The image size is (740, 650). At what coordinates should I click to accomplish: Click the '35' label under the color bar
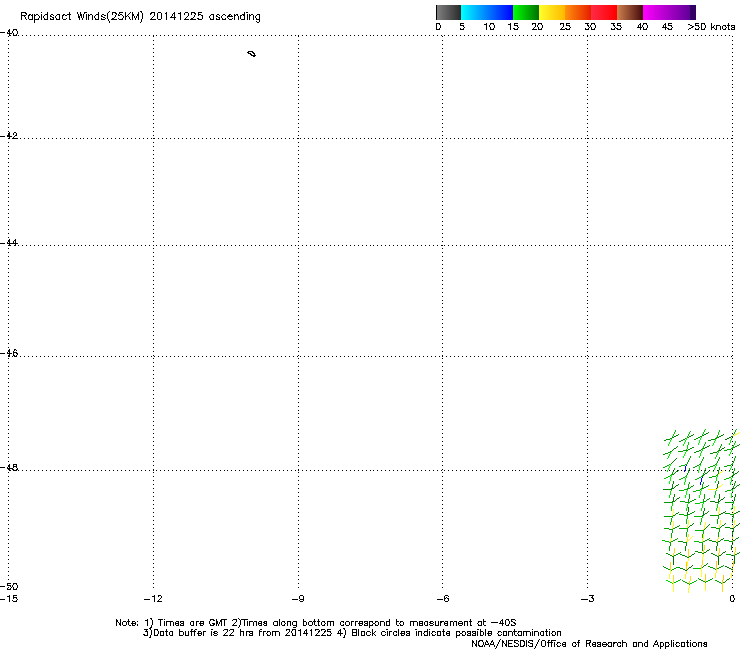pyautogui.click(x=616, y=27)
